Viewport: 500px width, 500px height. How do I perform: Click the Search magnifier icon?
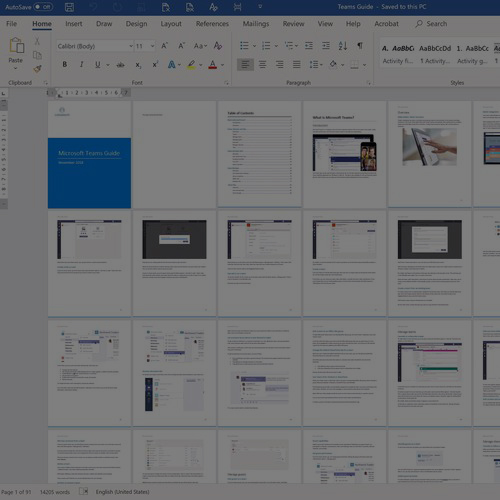(419, 24)
